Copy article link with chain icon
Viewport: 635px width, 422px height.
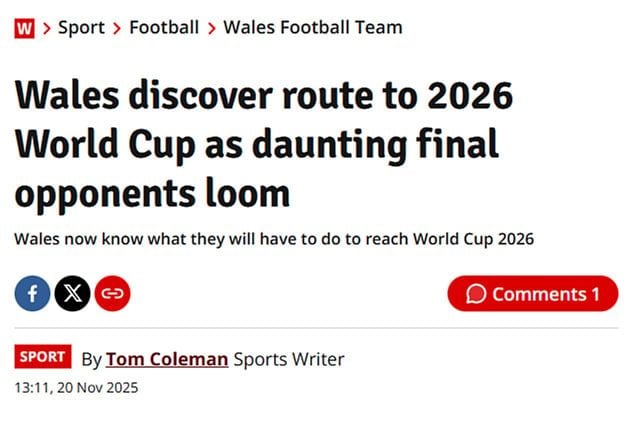pos(112,294)
